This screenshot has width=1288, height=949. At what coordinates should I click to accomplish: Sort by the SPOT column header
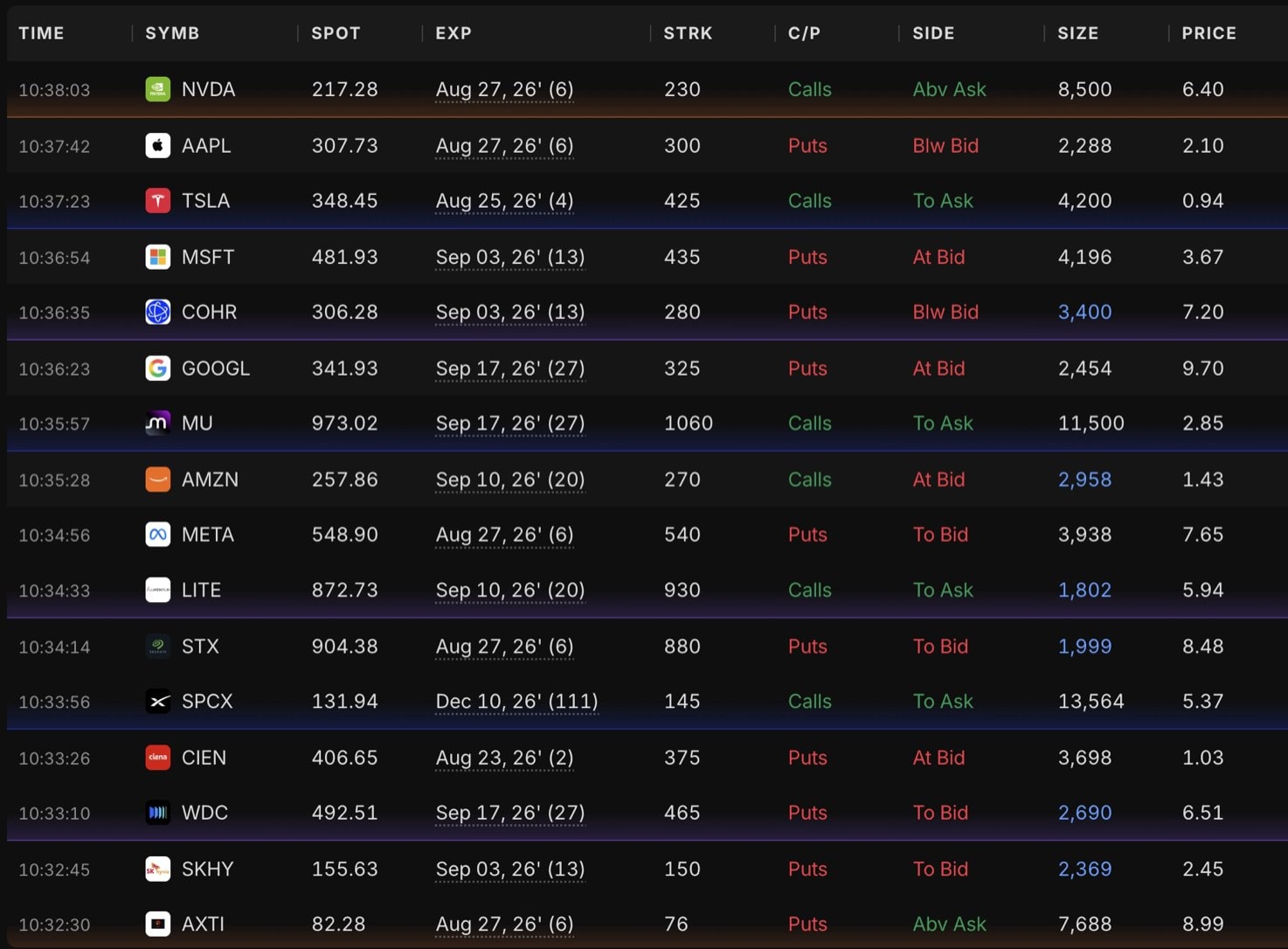pyautogui.click(x=336, y=33)
